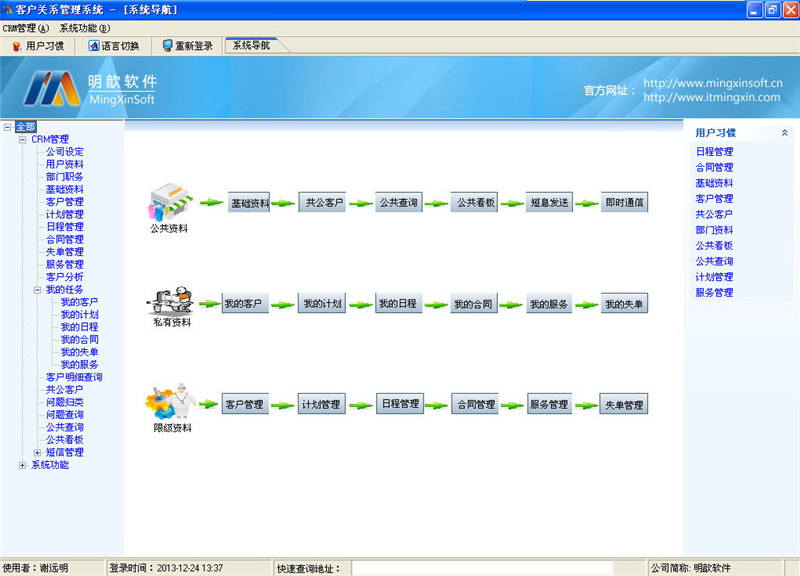This screenshot has height=576, width=800.
Task: Open the itmingxin.com website link
Action: pyautogui.click(x=712, y=97)
